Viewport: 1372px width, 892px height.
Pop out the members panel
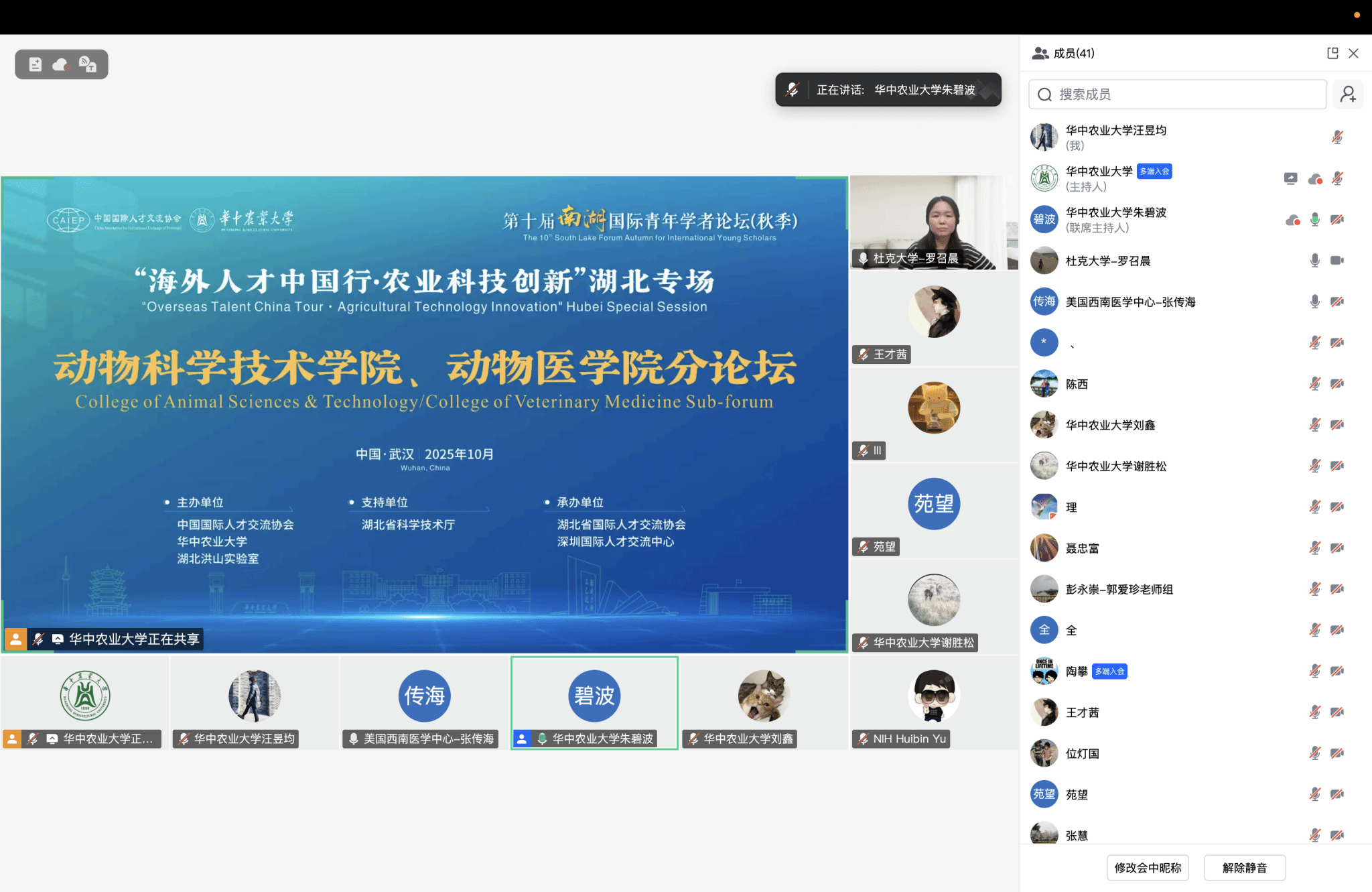tap(1332, 54)
